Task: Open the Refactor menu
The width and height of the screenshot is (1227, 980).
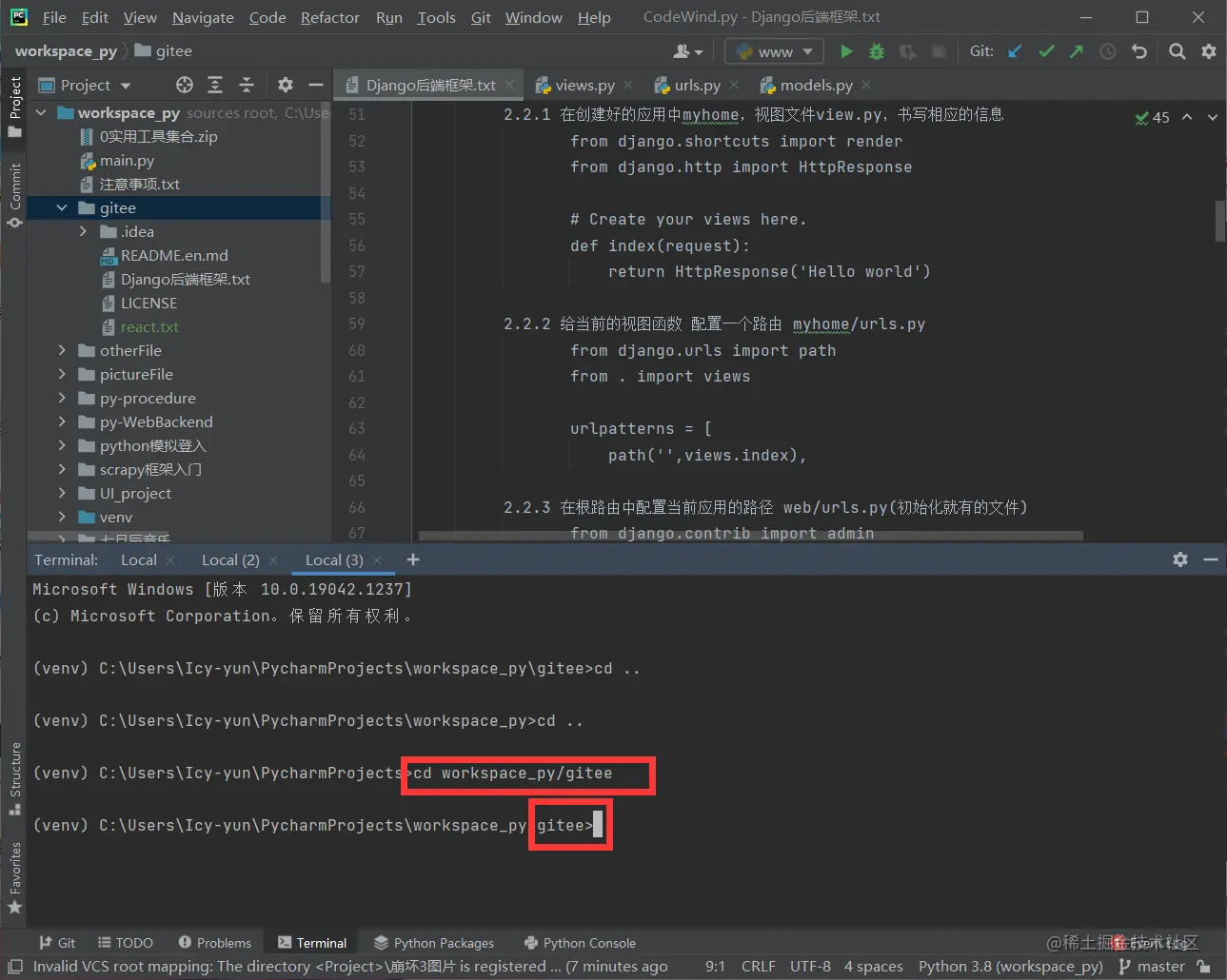Action: tap(329, 17)
